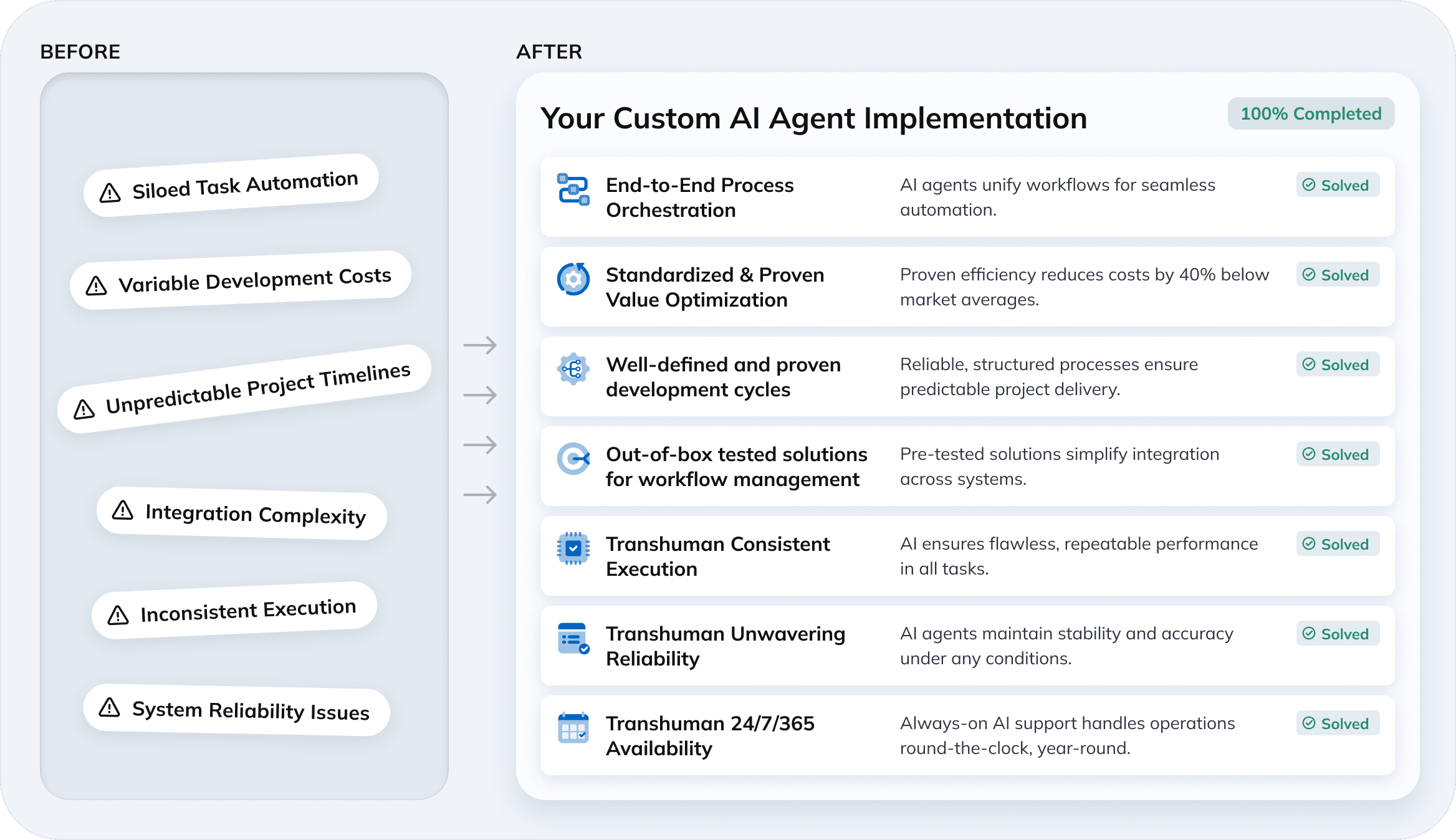Screen dimensions: 1456x840
Task: Click the 100% Completed status badge
Action: (x=1311, y=113)
